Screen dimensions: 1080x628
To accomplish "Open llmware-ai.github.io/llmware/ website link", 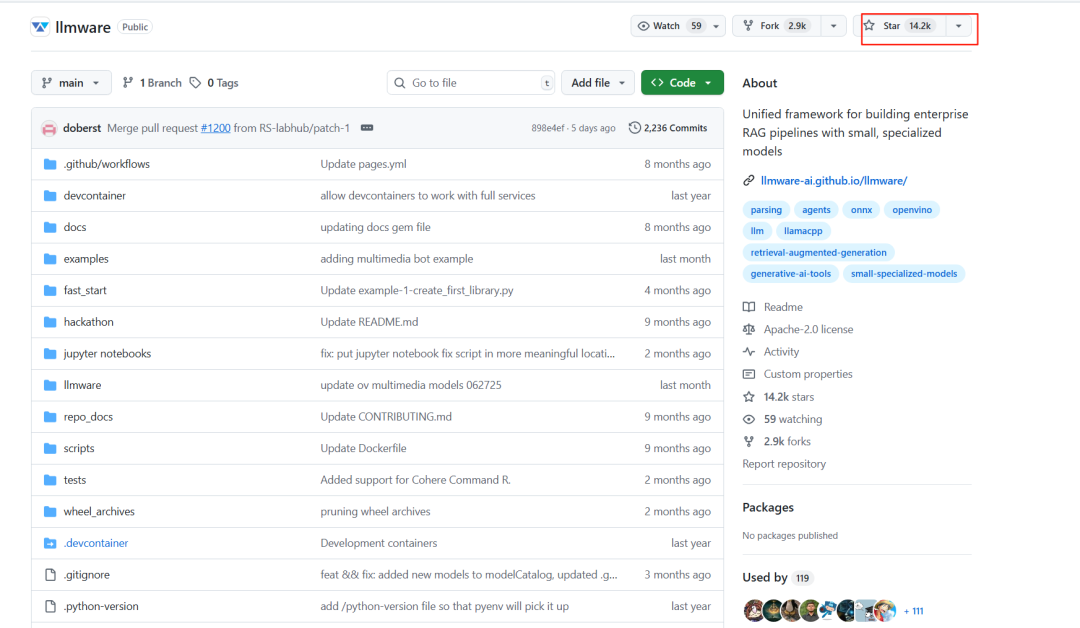I will (833, 180).
